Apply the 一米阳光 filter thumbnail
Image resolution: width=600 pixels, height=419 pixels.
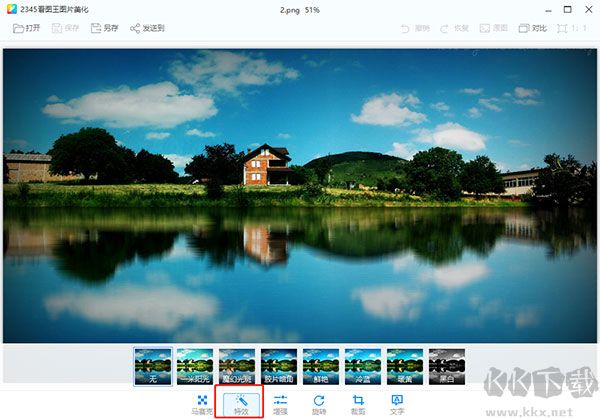pos(195,366)
